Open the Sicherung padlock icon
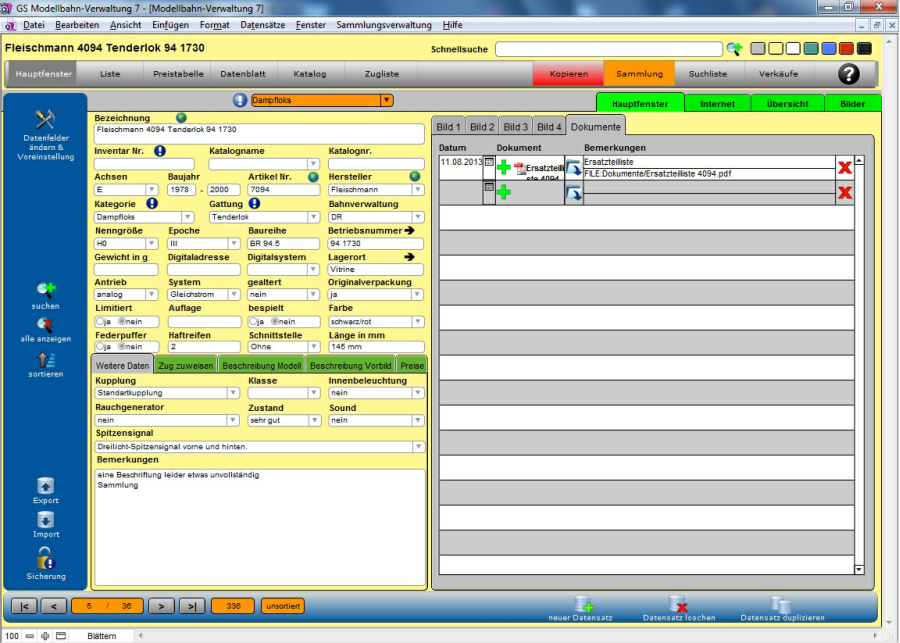 point(45,557)
